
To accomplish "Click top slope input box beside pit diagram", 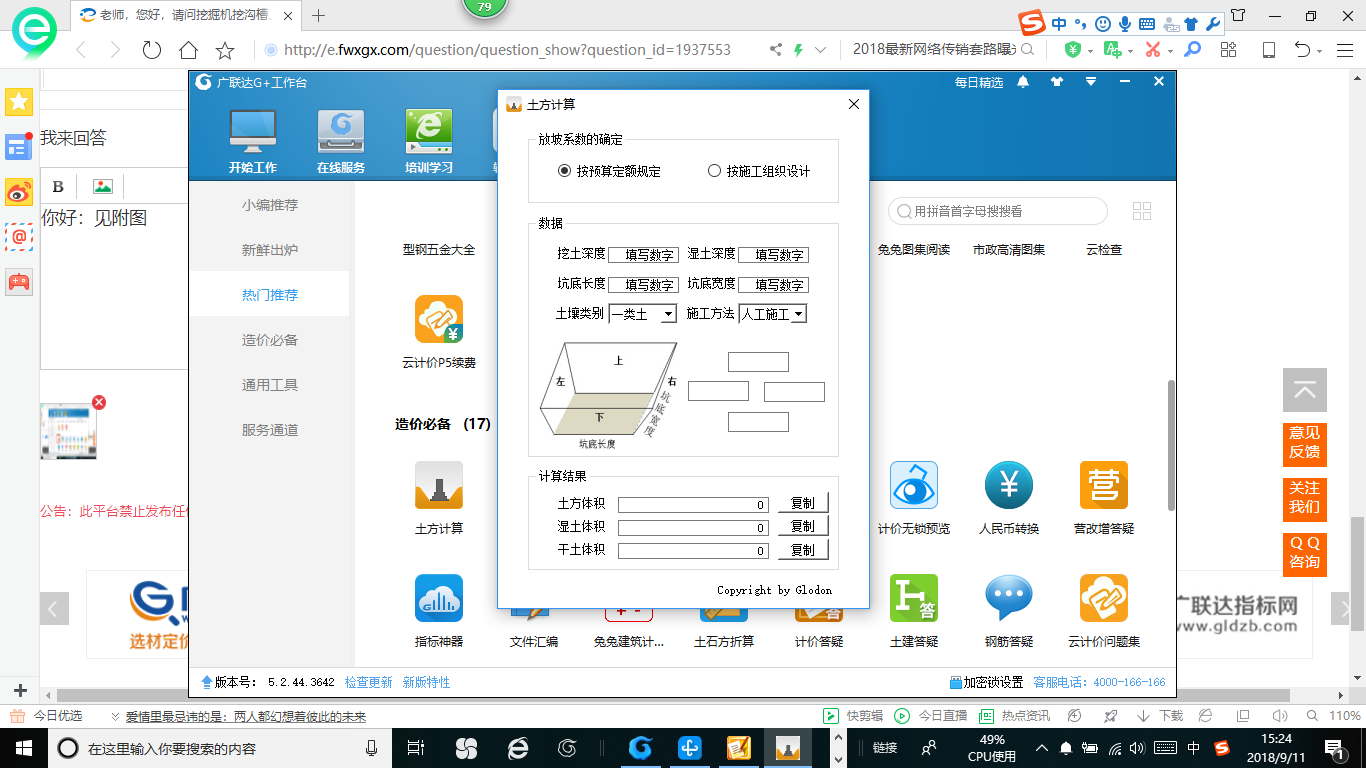I will [x=758, y=362].
